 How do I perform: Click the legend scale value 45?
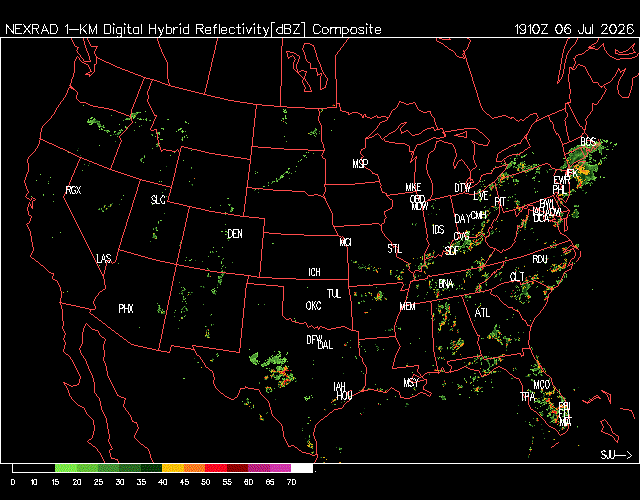[x=184, y=482]
